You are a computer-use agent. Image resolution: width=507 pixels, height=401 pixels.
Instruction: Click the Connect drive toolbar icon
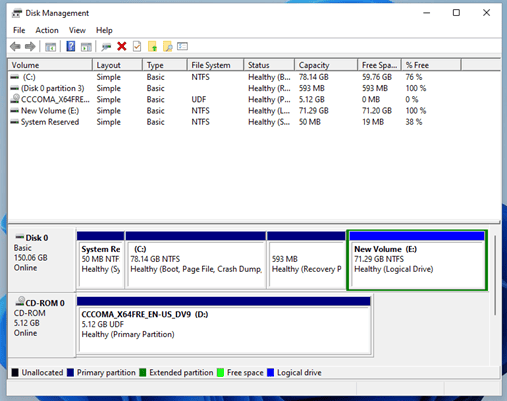coord(106,47)
